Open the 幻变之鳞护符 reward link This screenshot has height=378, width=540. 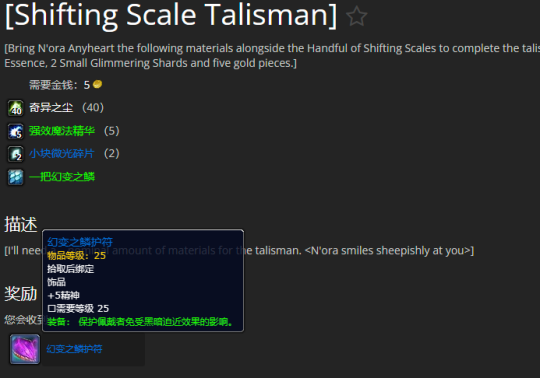click(x=74, y=349)
